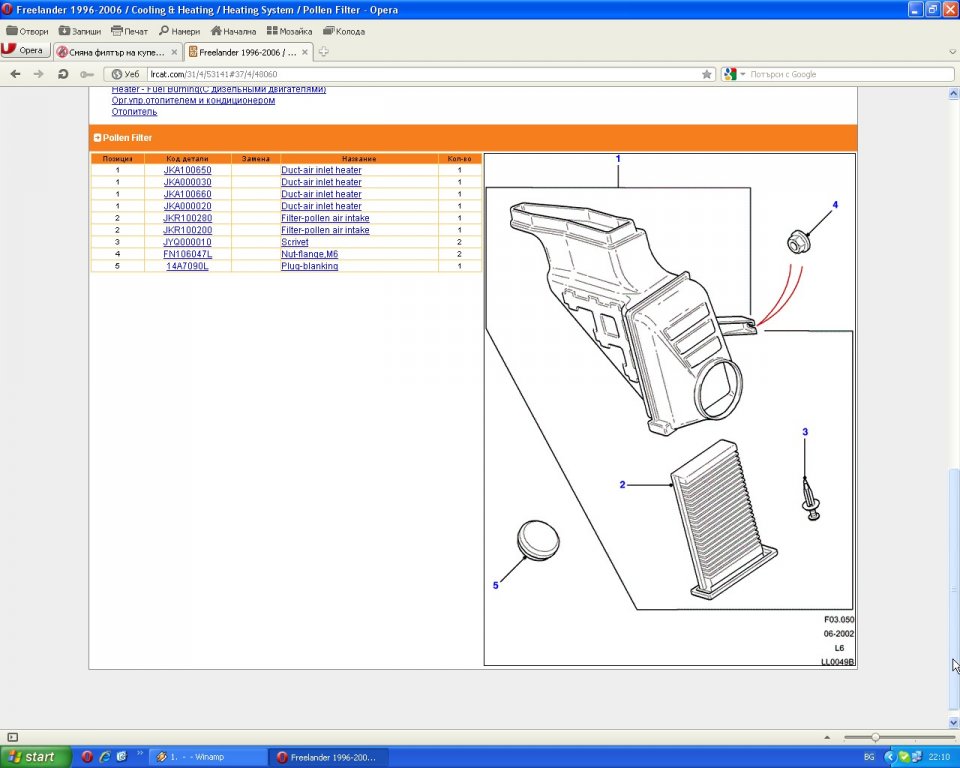The width and height of the screenshot is (960, 768).
Task: Toggle the panel icon in status bar
Action: click(13, 737)
